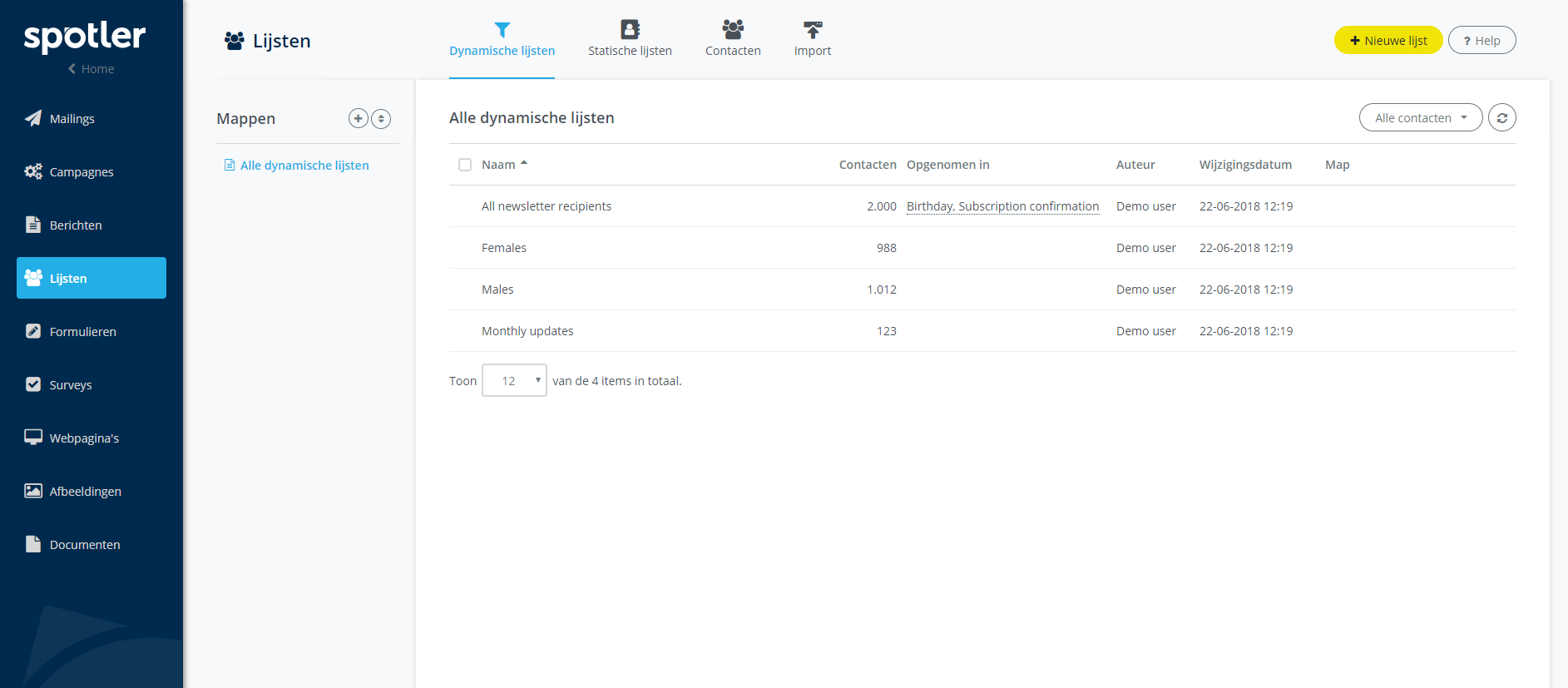The height and width of the screenshot is (688, 1568).
Task: Open Alle contacten dropdown
Action: click(x=1421, y=118)
